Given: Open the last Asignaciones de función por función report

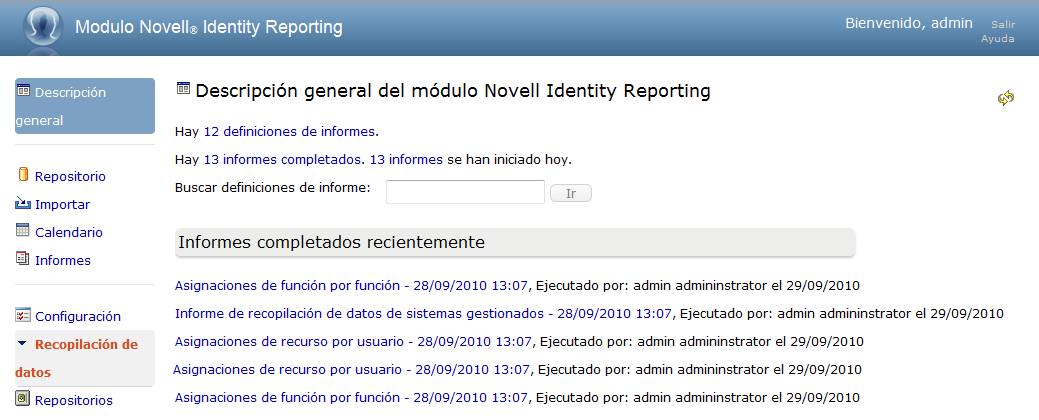Looking at the screenshot, I should (351, 397).
